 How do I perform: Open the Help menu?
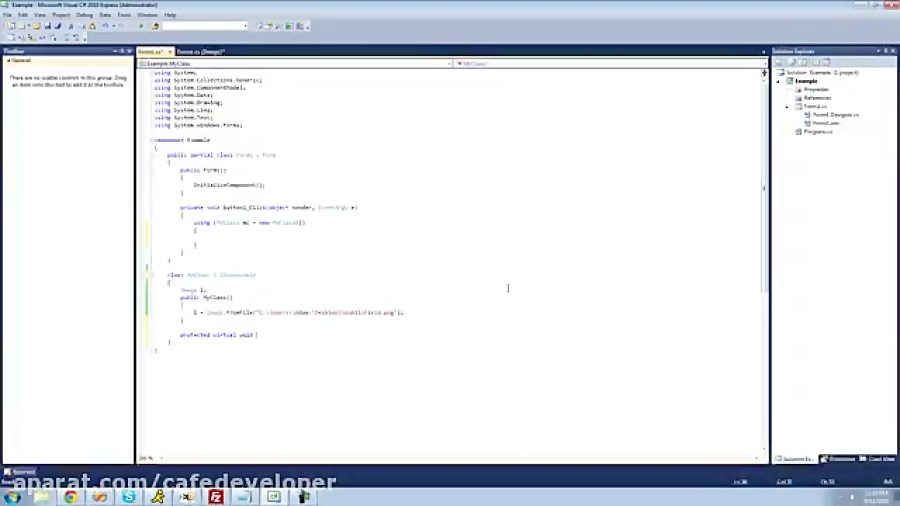[170, 15]
